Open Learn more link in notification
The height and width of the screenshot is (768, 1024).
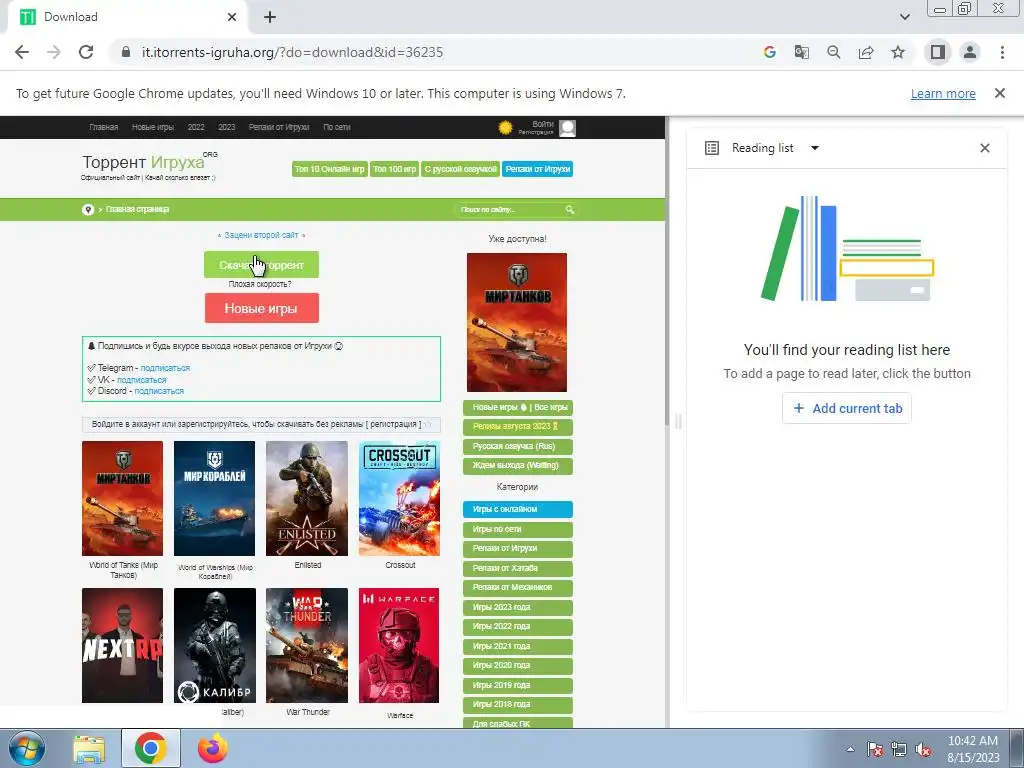(943, 94)
